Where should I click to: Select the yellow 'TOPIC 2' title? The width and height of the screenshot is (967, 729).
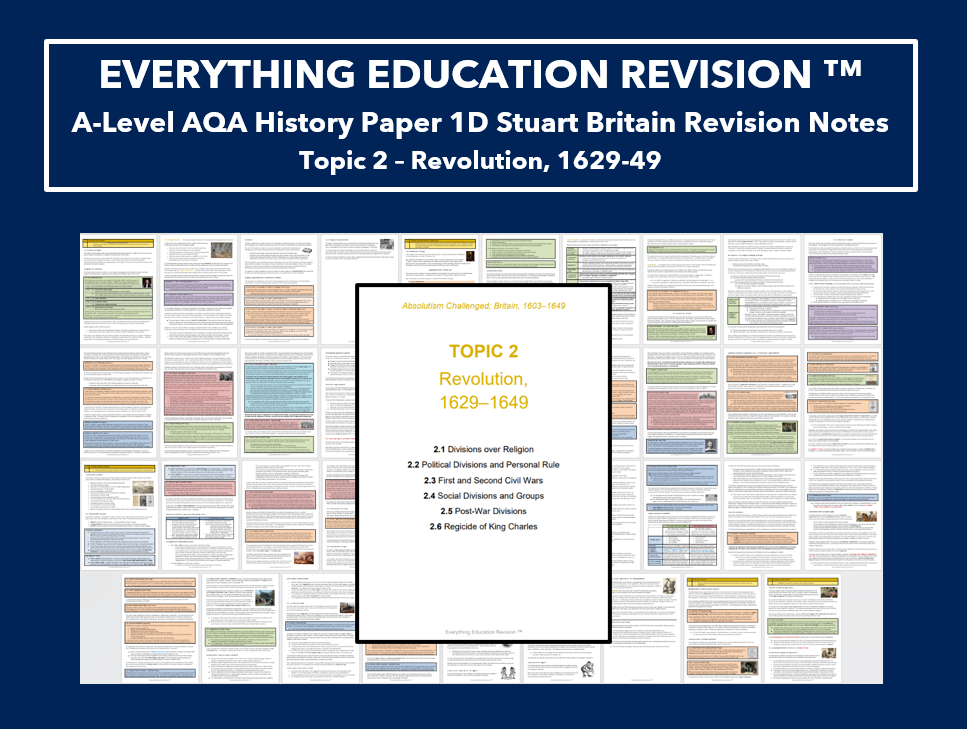[484, 351]
